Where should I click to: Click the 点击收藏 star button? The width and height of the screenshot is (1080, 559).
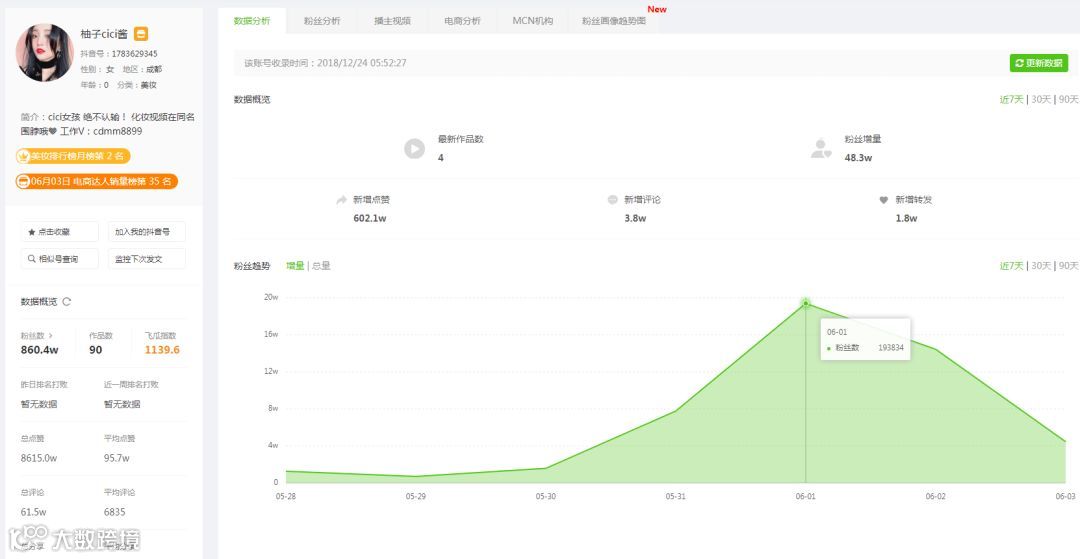point(59,232)
